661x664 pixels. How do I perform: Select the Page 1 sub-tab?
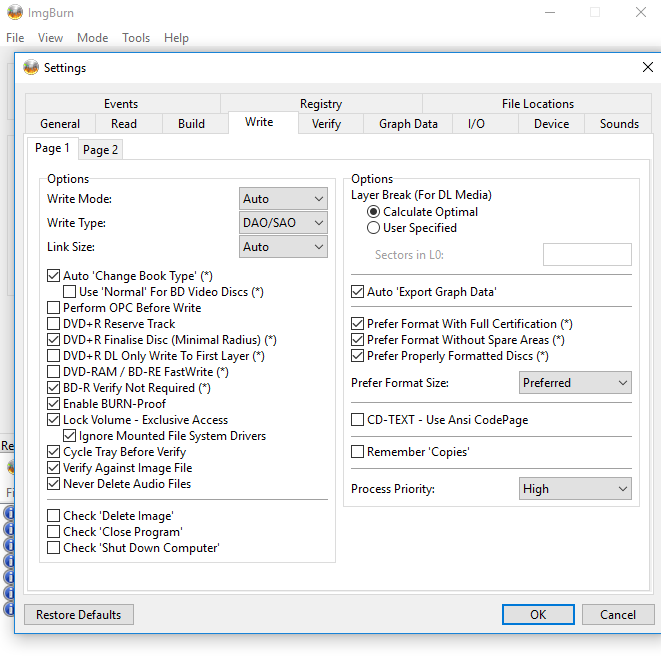coord(52,148)
